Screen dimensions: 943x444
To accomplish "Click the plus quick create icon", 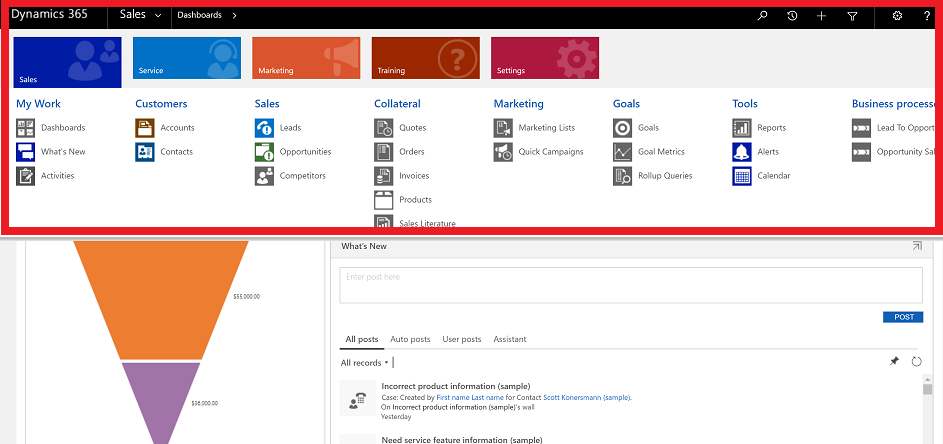I will [x=821, y=16].
